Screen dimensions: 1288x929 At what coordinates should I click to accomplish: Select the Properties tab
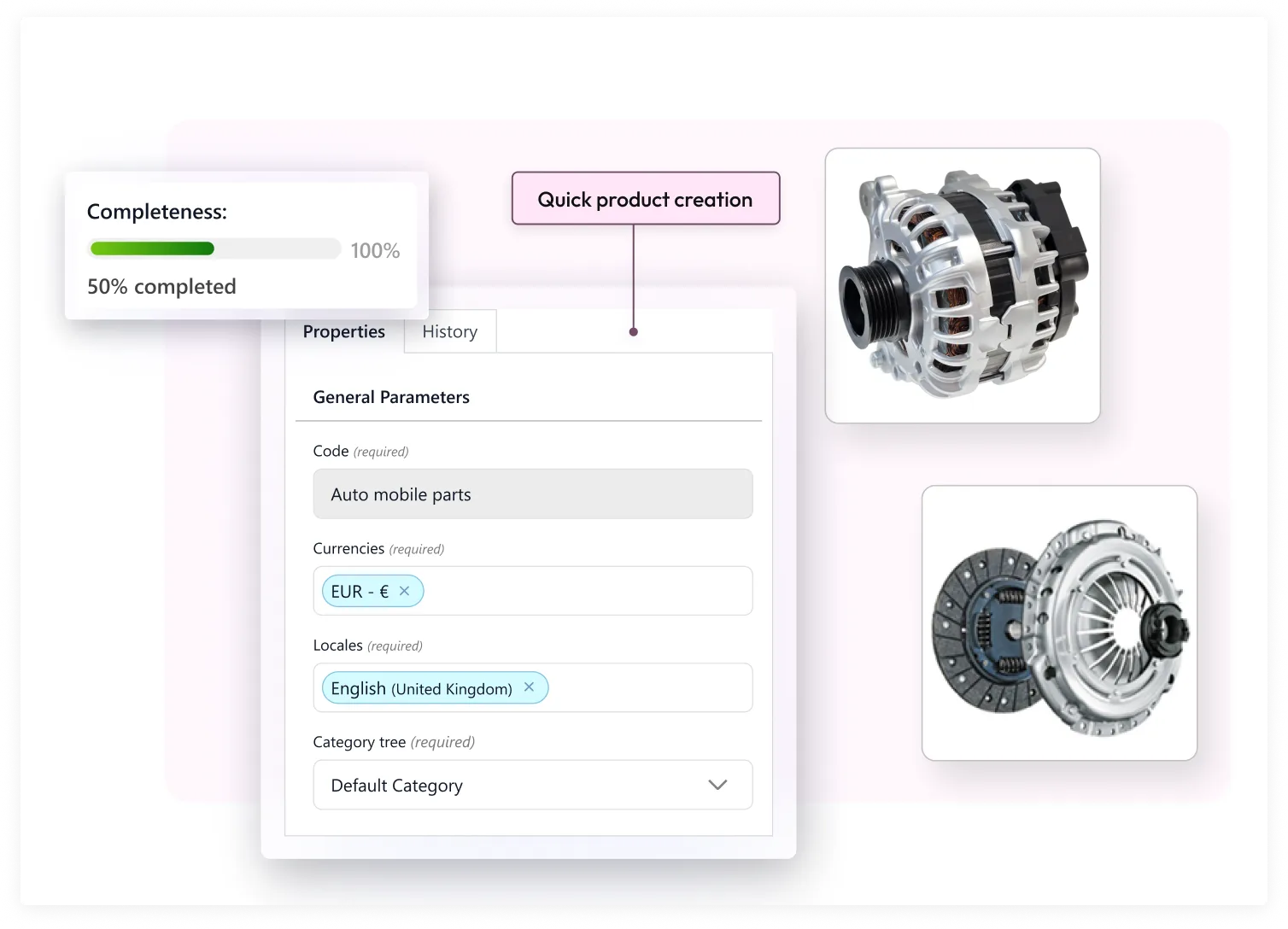343,331
